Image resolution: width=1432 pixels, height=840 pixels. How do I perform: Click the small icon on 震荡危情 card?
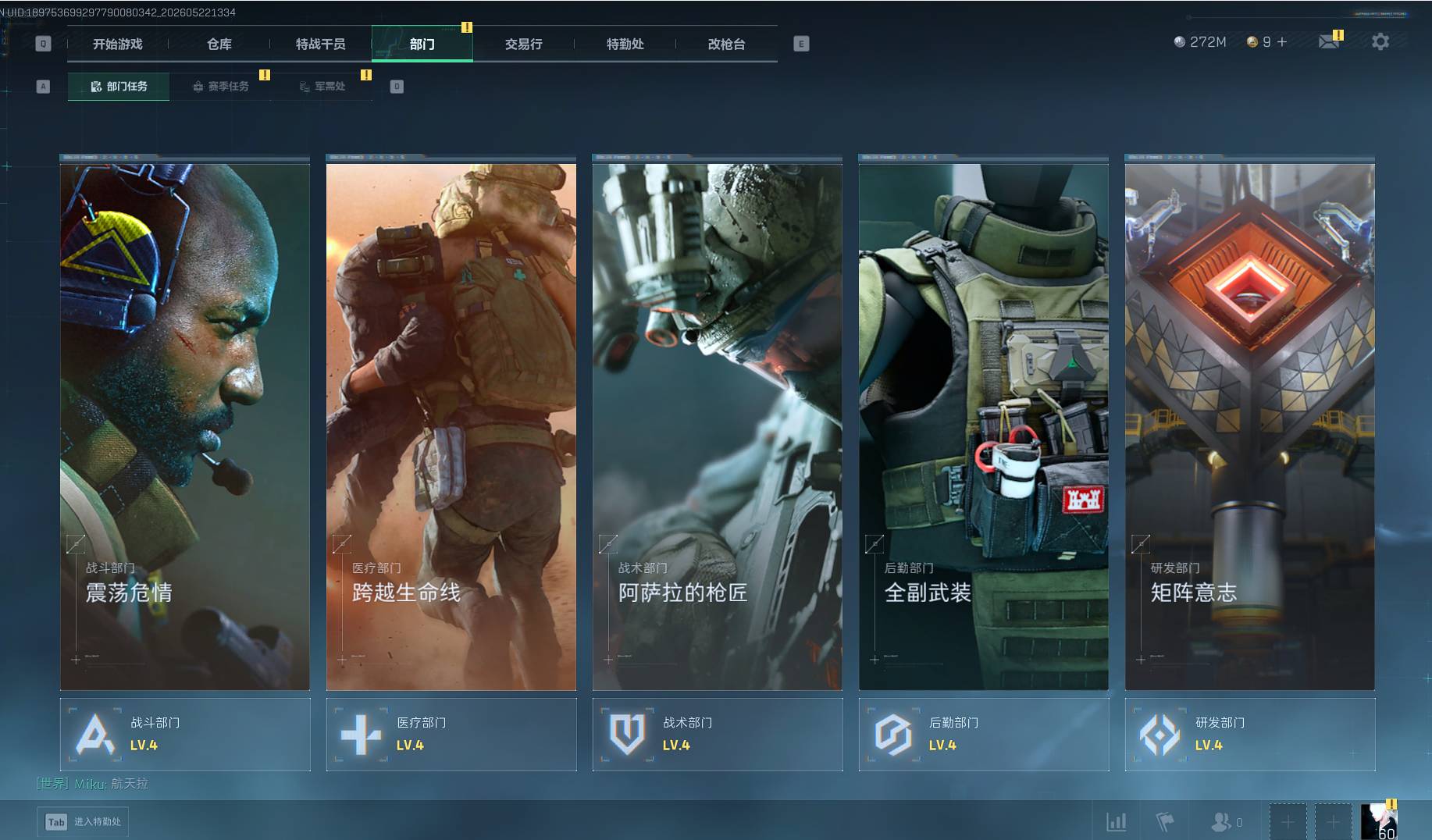(x=76, y=543)
